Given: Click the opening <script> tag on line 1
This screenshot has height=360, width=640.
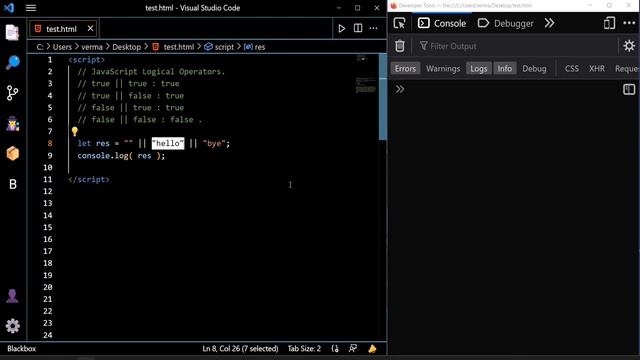Looking at the screenshot, I should (87, 60).
